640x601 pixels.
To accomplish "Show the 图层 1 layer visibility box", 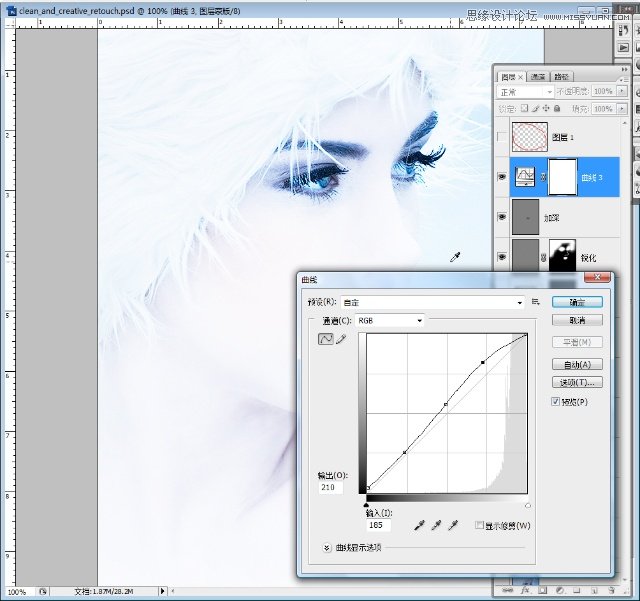I will coord(502,137).
